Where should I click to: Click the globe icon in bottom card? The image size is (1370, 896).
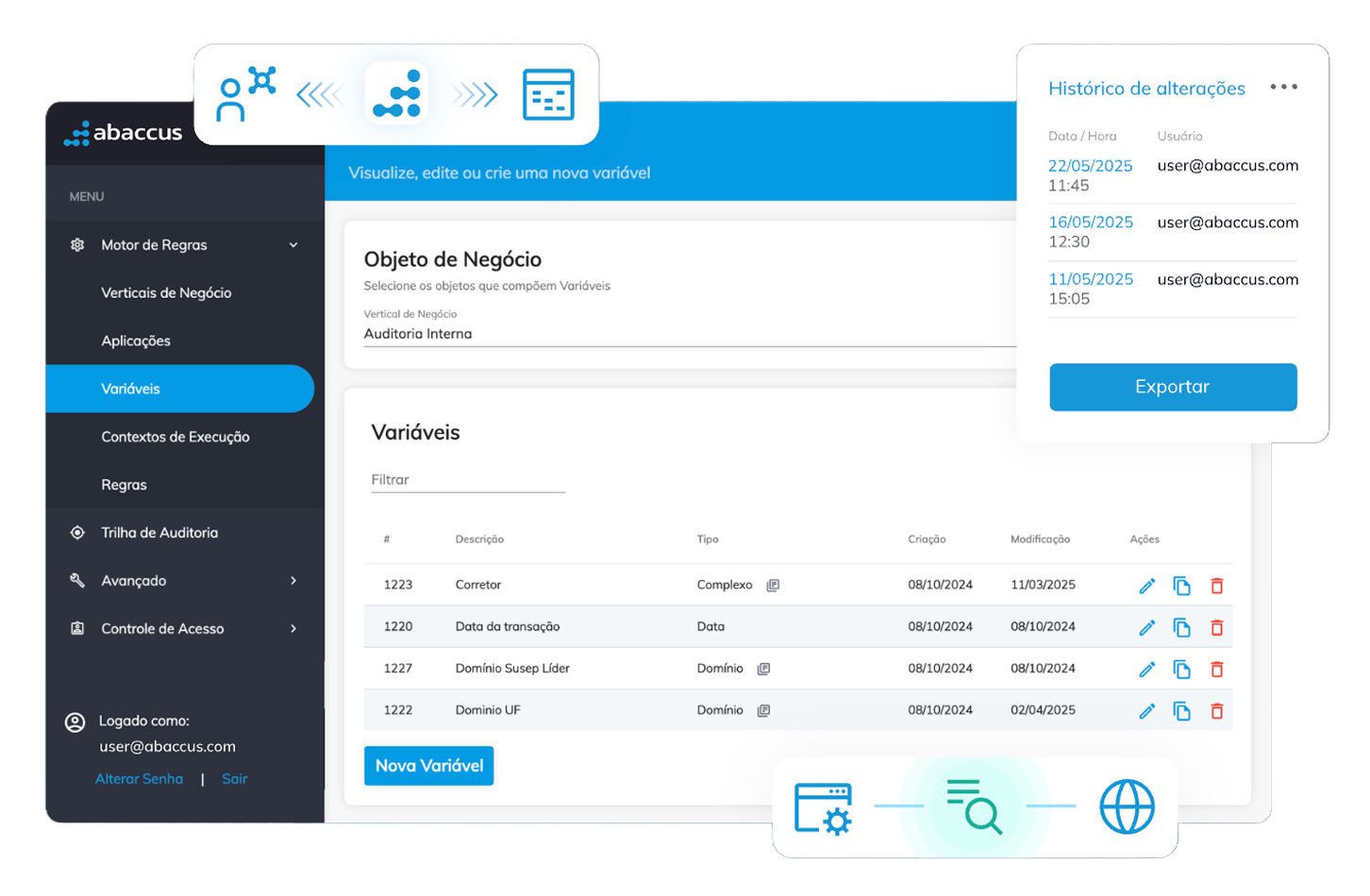(x=1127, y=806)
